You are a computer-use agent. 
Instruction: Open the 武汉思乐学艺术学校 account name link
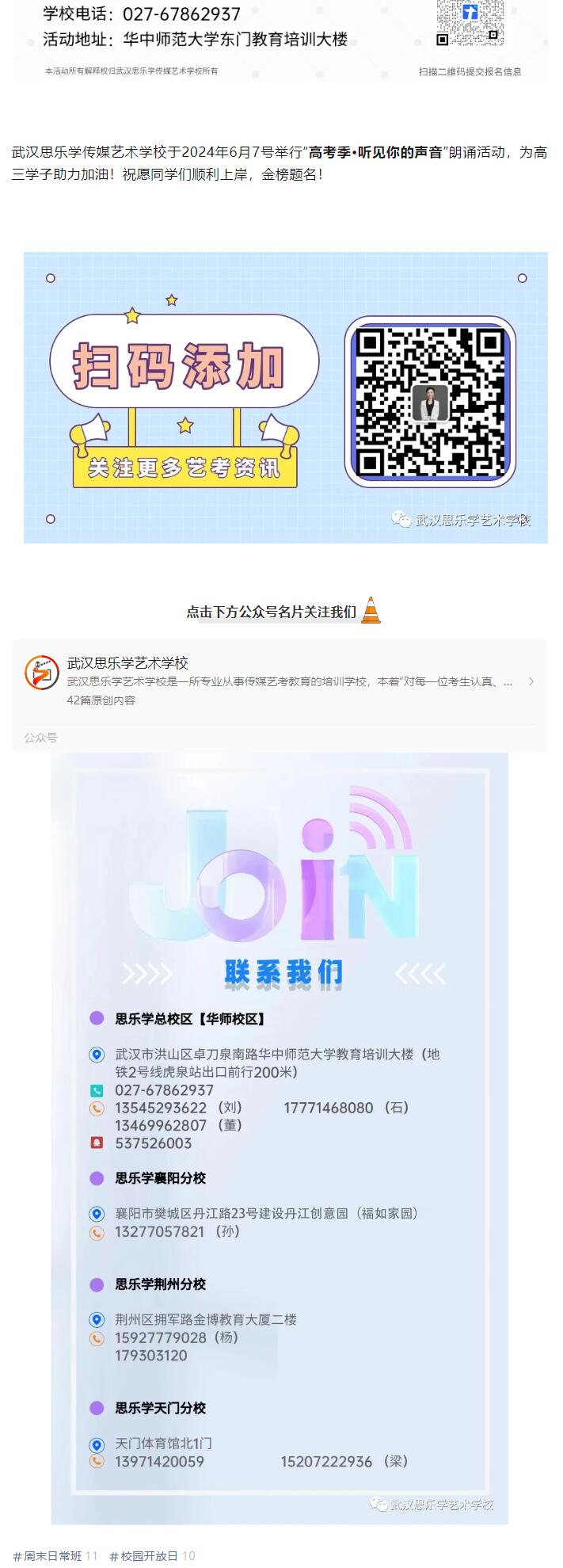pyautogui.click(x=127, y=663)
